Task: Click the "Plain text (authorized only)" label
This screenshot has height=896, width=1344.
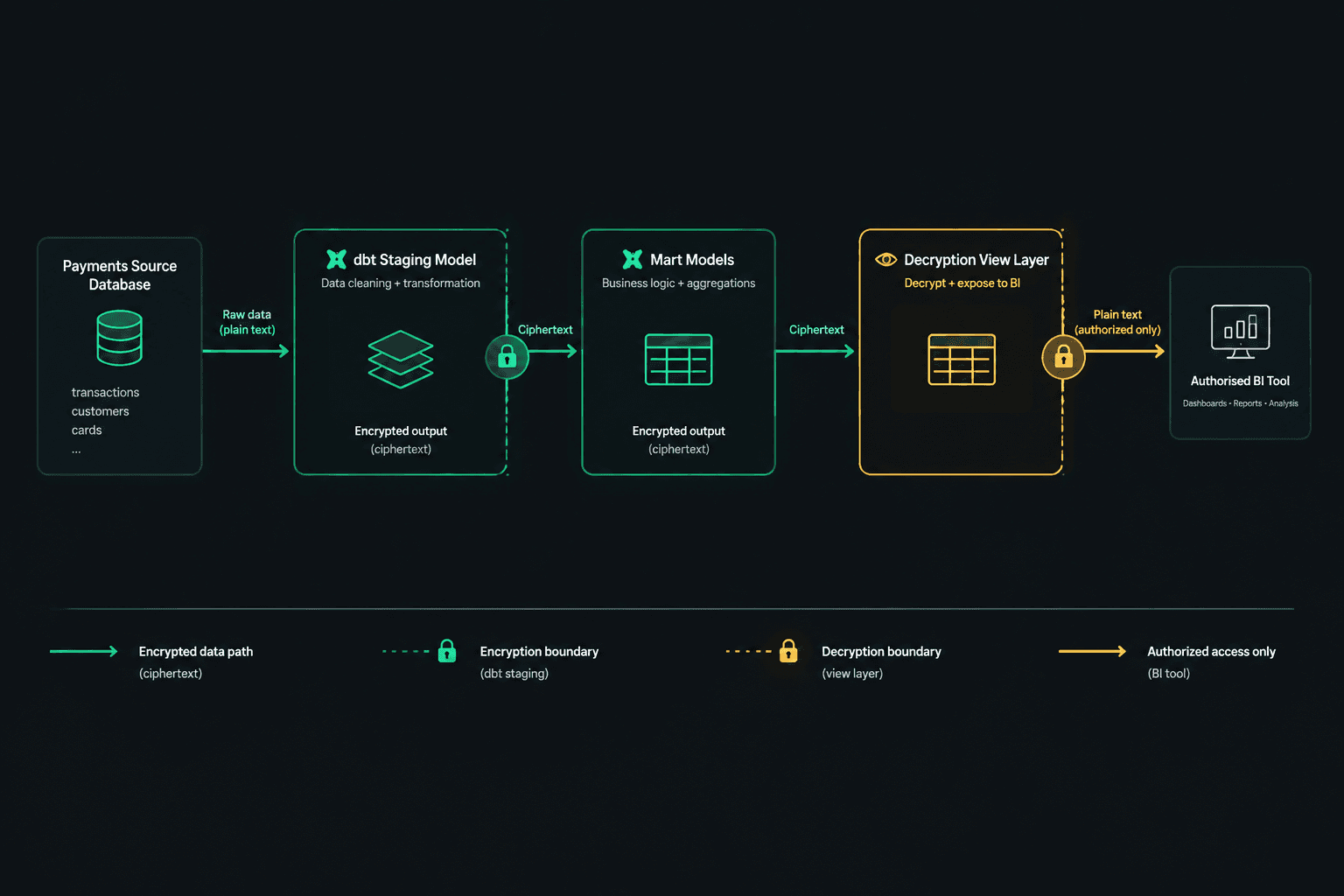Action: click(1117, 322)
